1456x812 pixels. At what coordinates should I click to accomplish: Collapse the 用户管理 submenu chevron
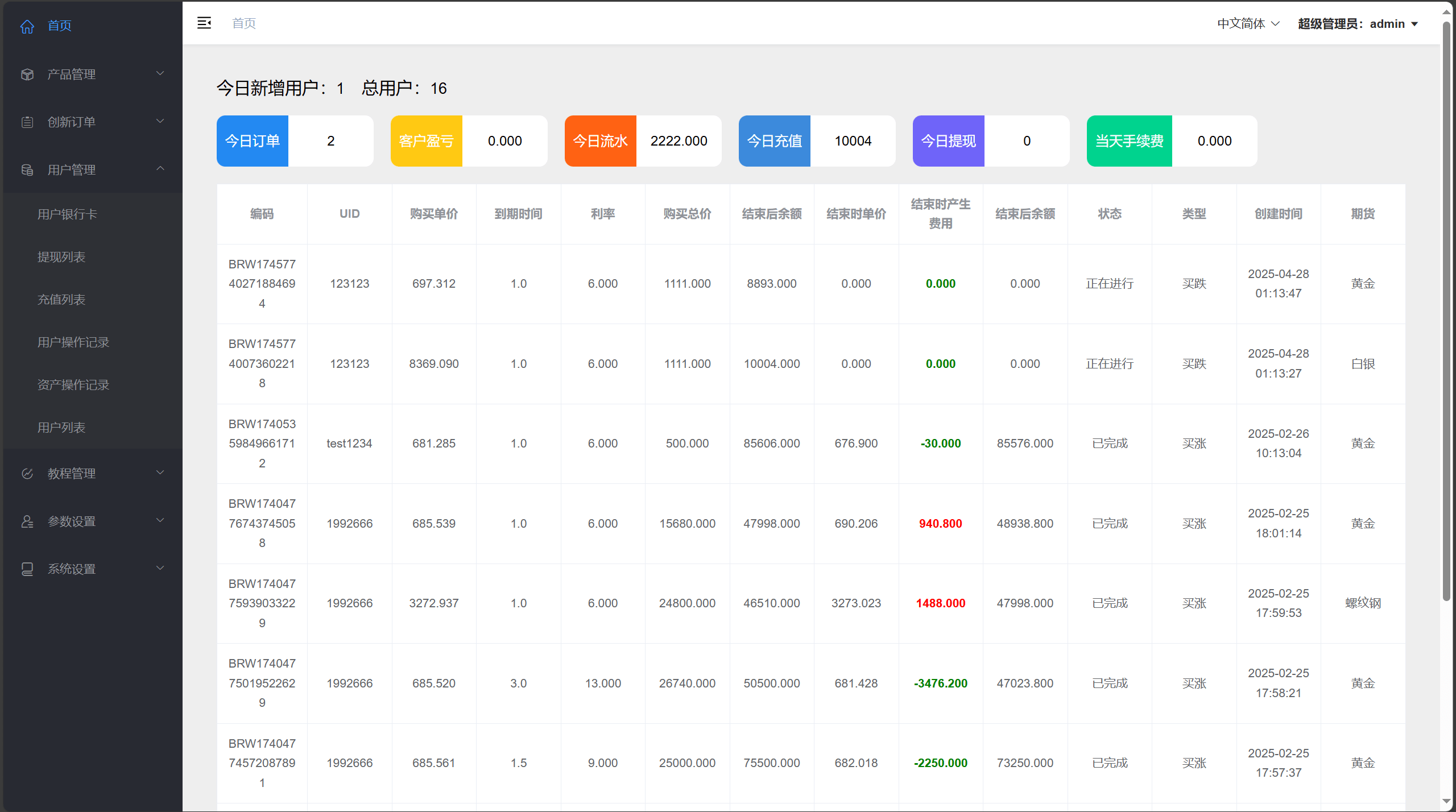tap(160, 169)
